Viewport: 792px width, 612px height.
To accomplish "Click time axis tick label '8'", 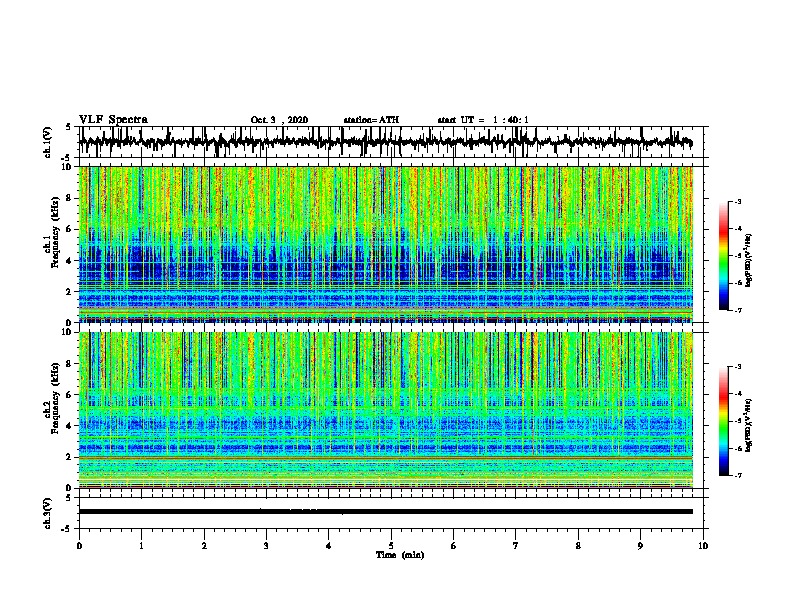I will click(x=578, y=546).
